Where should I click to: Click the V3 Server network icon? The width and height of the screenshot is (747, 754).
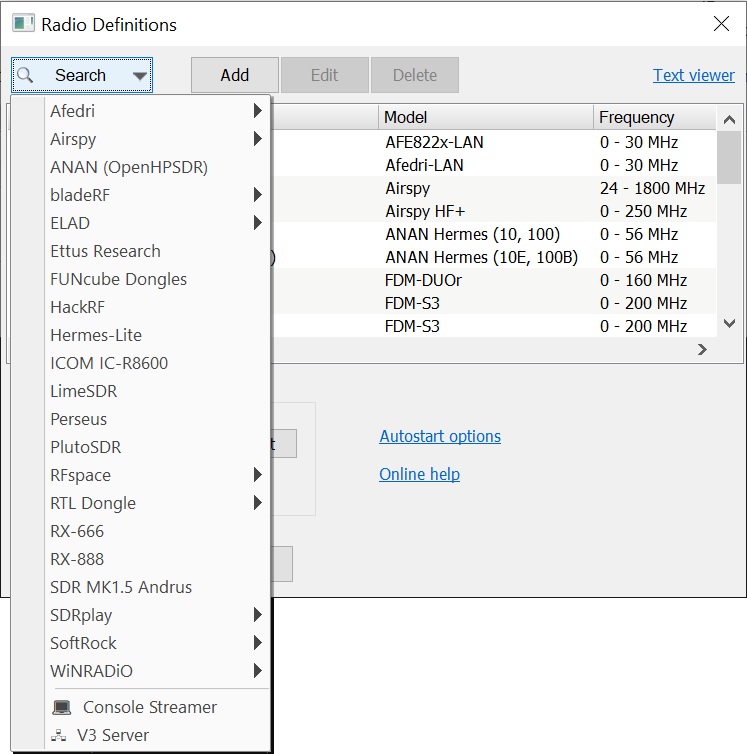[62, 735]
